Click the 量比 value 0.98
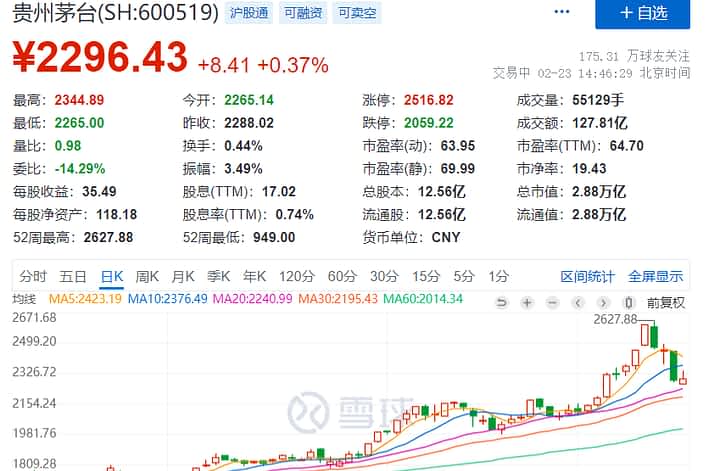Viewport: 720px width, 471px height. 68,146
